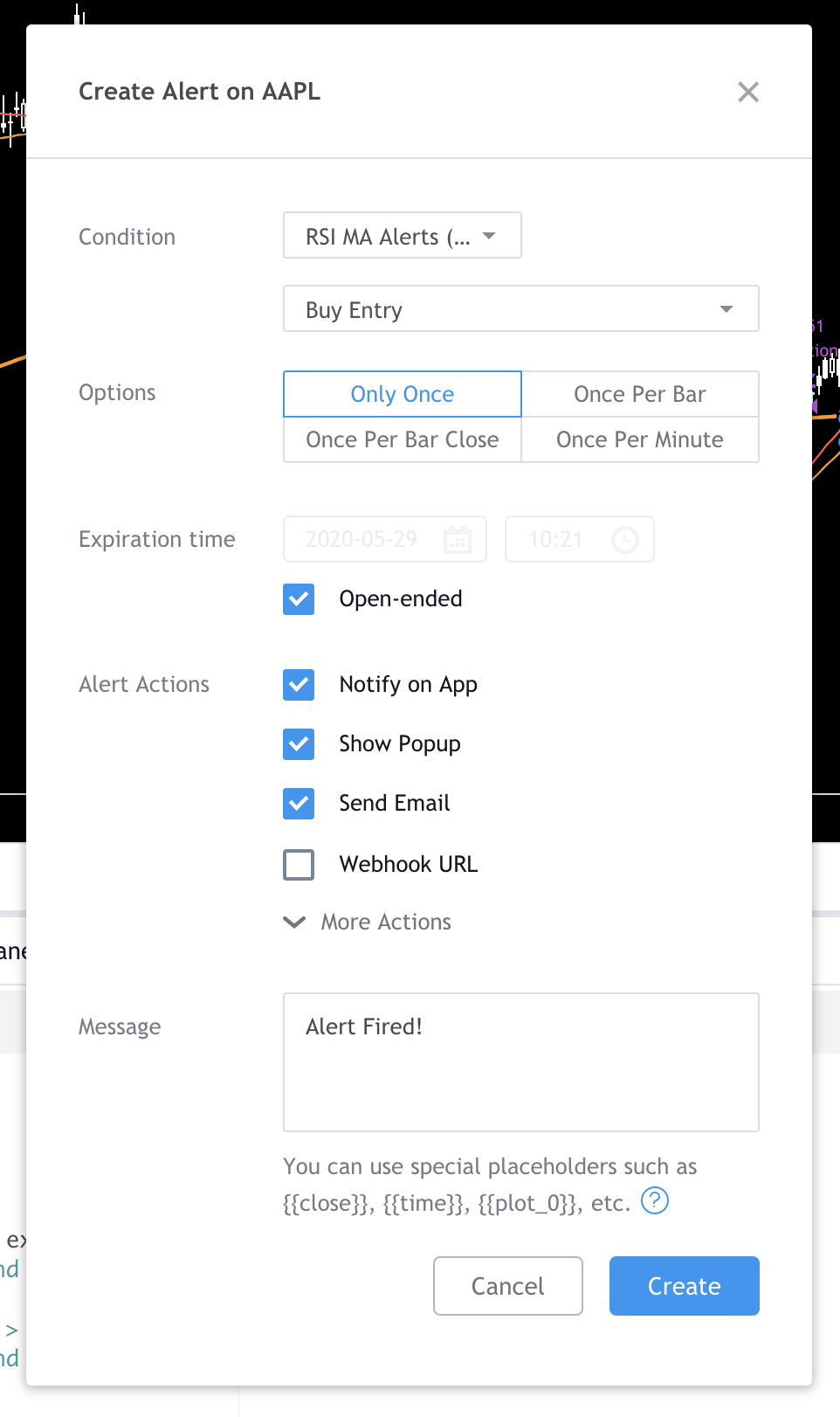Open the placeholders help question icon

click(655, 1200)
